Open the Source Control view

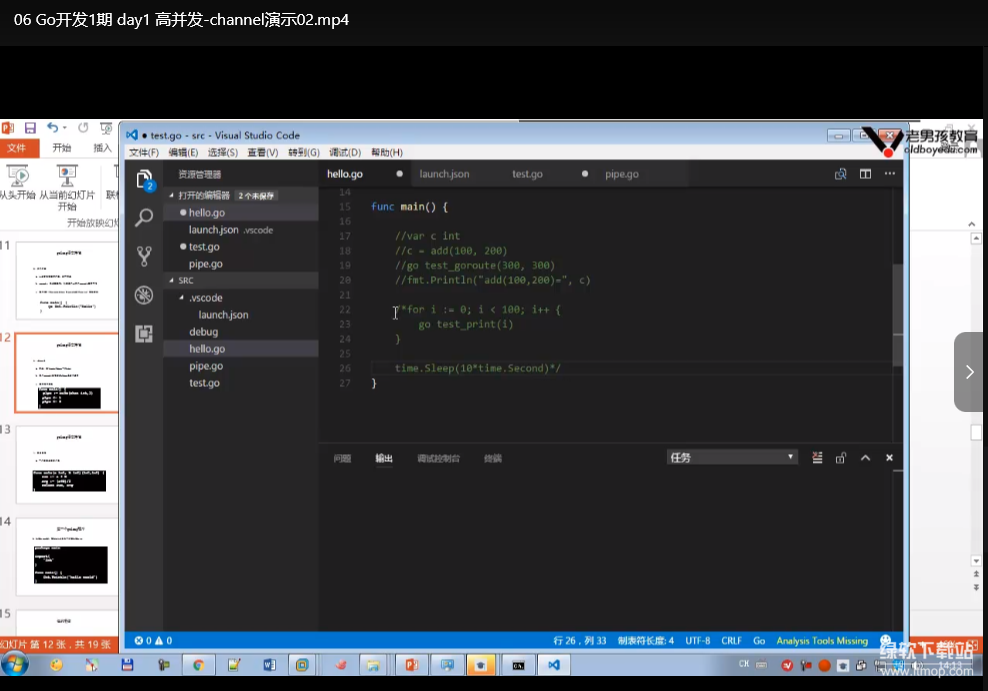[144, 255]
